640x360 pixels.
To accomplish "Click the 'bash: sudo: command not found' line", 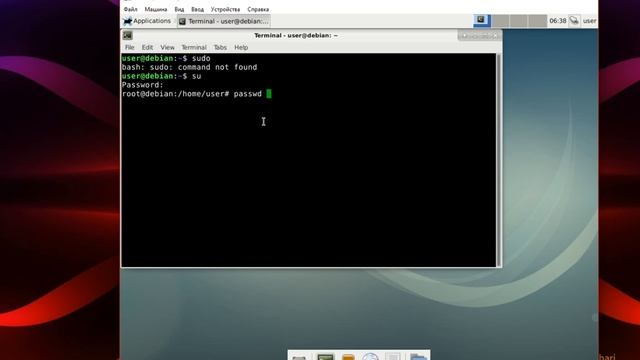I will [189, 67].
